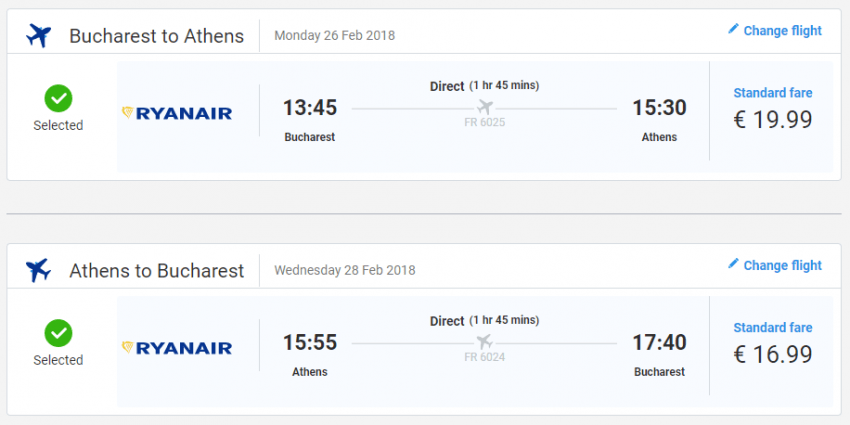Screen dimensions: 850x425
Task: Toggle the green Selected checkmark for return flight
Action: pyautogui.click(x=58, y=333)
